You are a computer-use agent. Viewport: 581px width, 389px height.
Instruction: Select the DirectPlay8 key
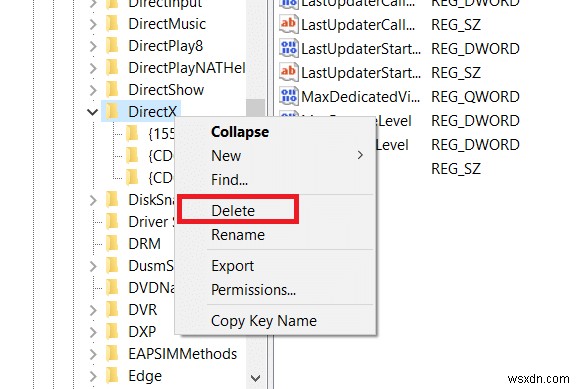tap(166, 46)
